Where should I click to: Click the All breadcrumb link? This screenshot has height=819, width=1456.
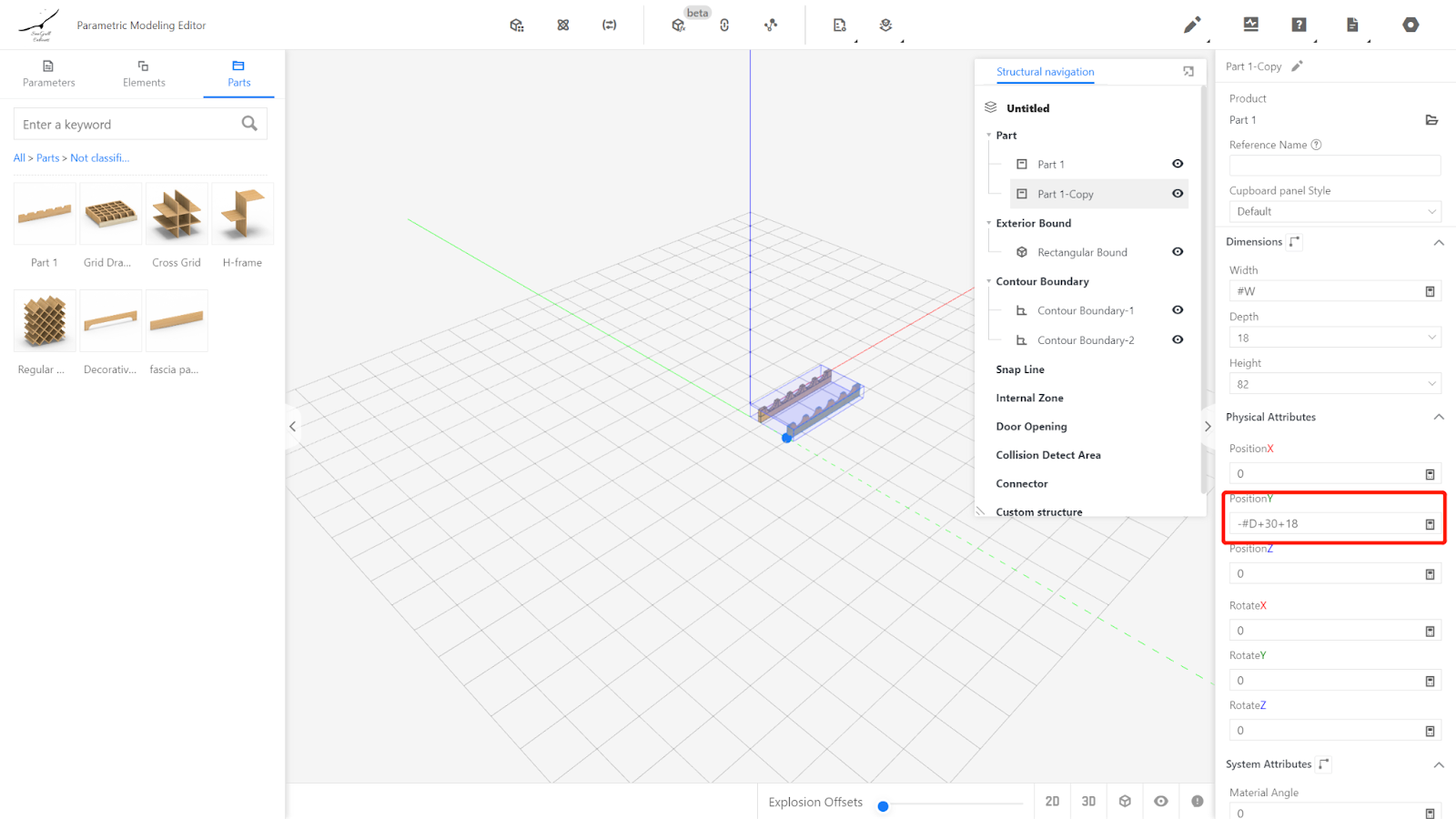click(x=19, y=158)
